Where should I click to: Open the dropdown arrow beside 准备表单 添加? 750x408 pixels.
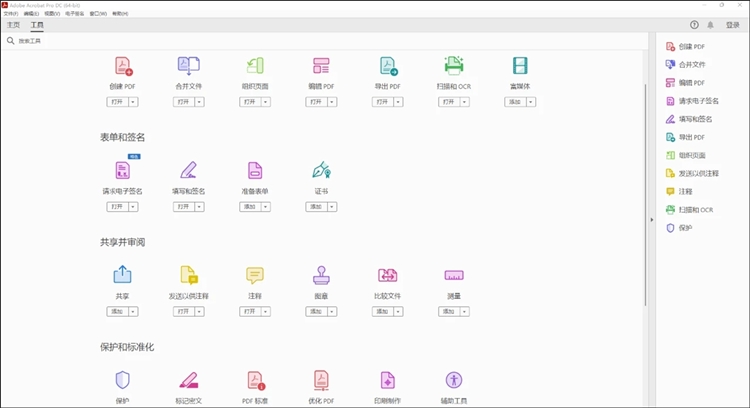click(266, 207)
